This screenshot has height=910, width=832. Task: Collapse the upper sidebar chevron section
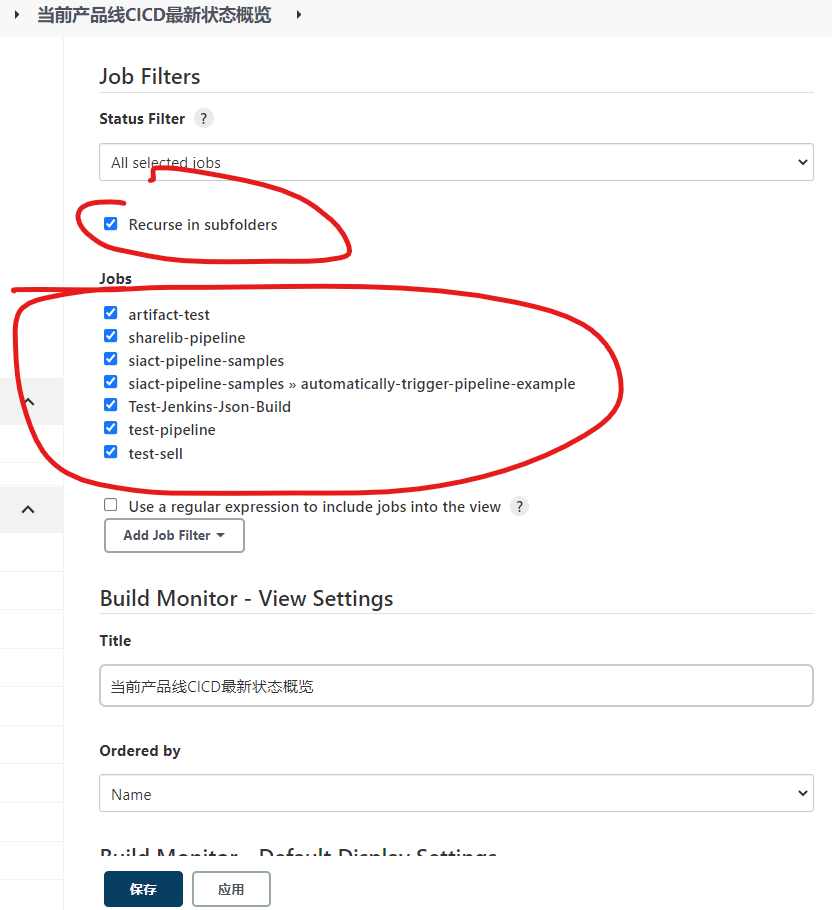click(28, 402)
